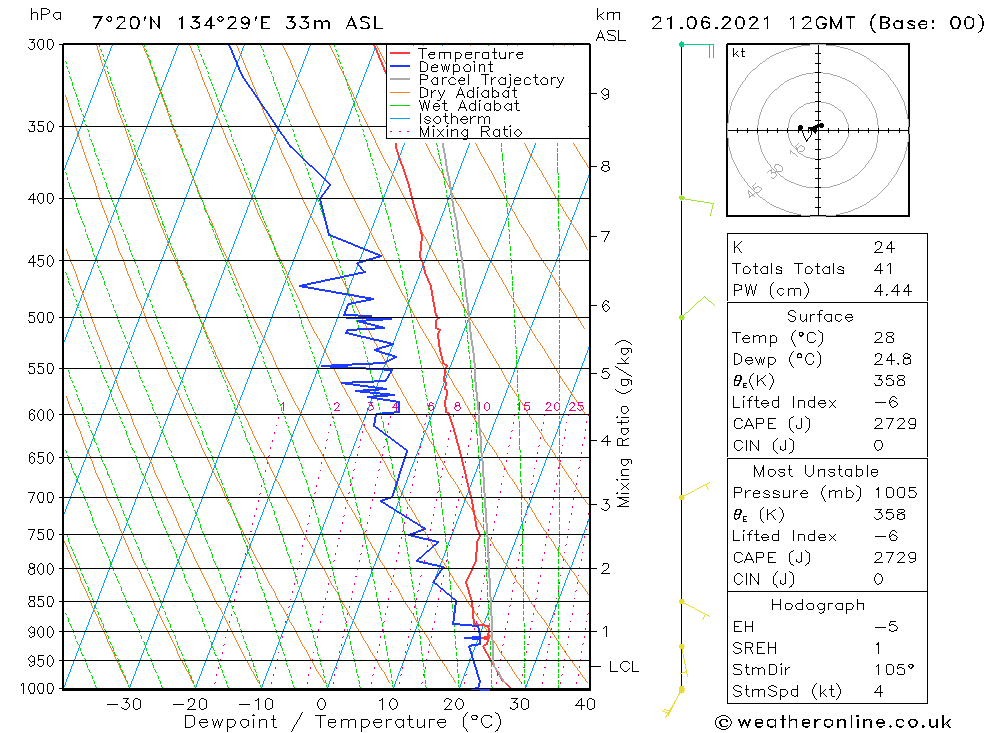Click the blue Dewpoint line sample in legend
The image size is (1000, 733).
[x=399, y=66]
